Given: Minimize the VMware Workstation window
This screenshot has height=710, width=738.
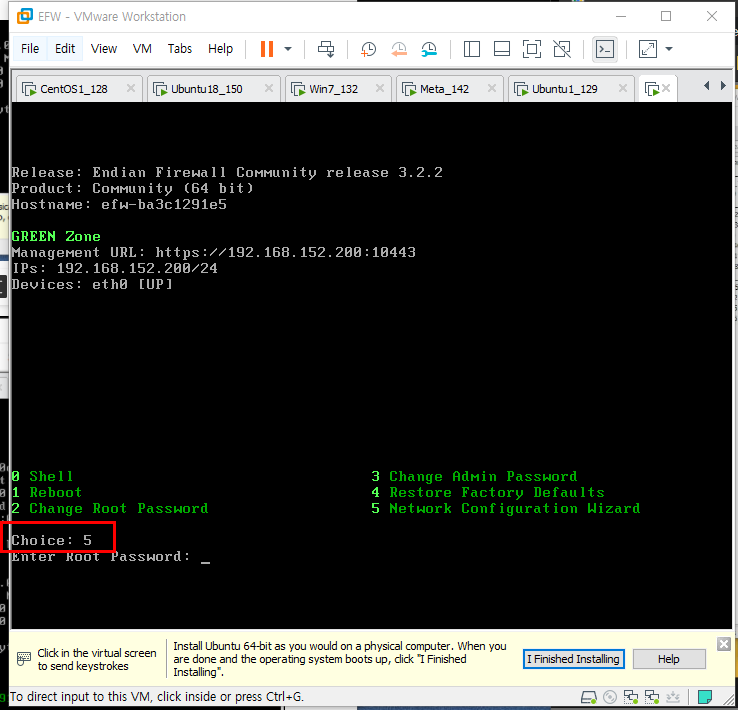Looking at the screenshot, I should 621,16.
